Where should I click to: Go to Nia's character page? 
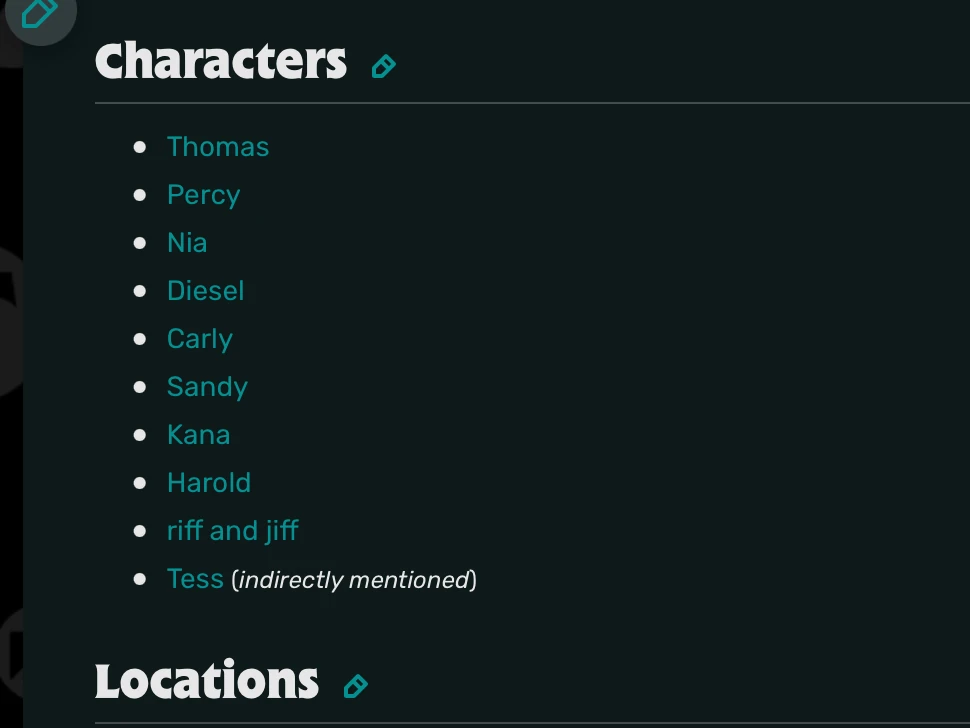pyautogui.click(x=187, y=243)
